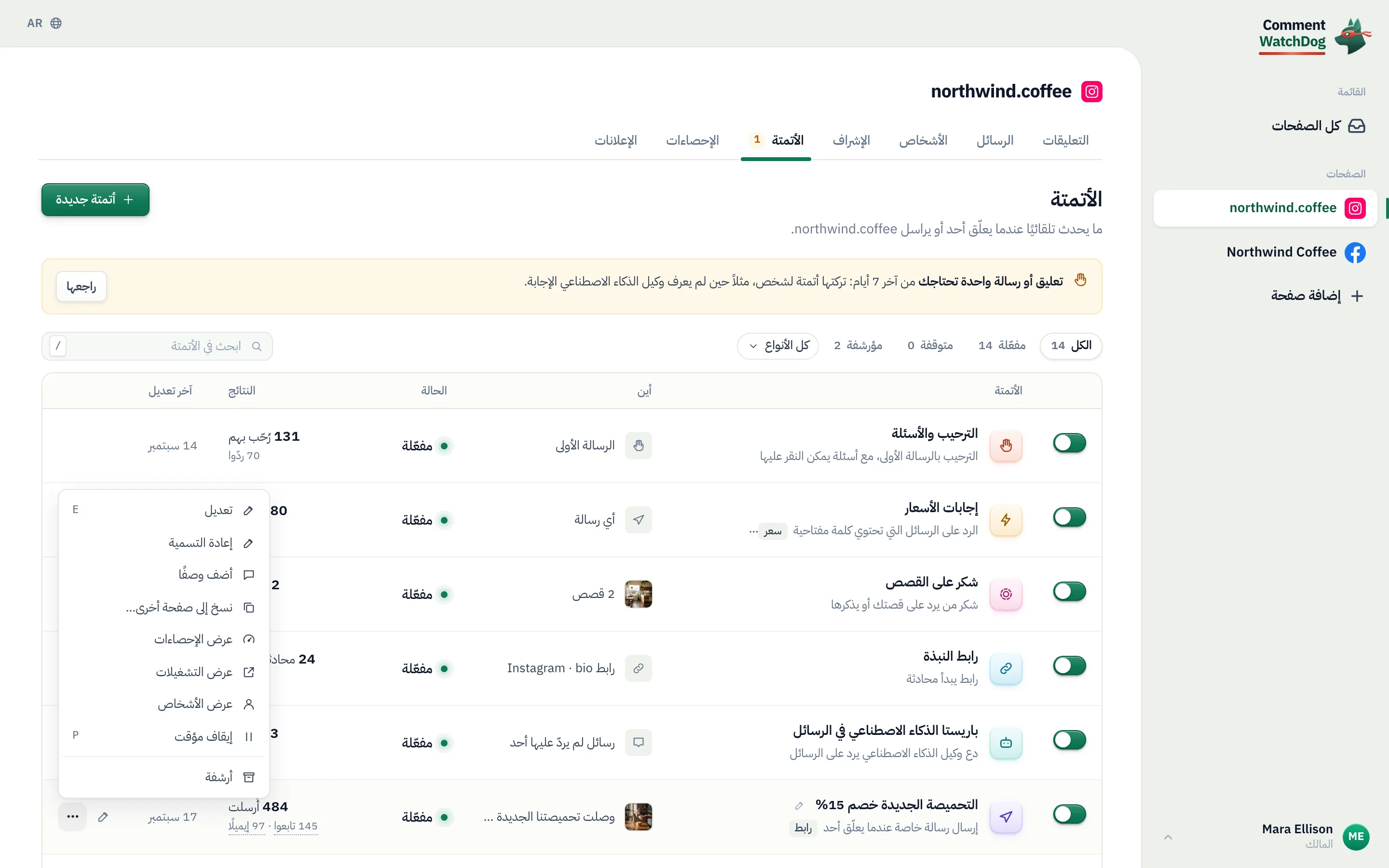Viewport: 1389px width, 868px height.
Task: Click the Instagram icon in the sidebar
Action: [x=1355, y=208]
